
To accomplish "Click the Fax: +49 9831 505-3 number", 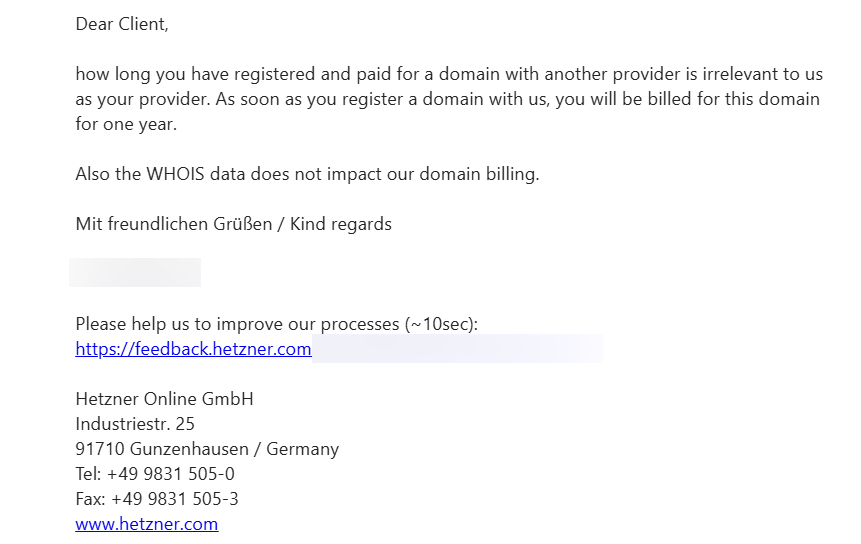I will click(157, 499).
